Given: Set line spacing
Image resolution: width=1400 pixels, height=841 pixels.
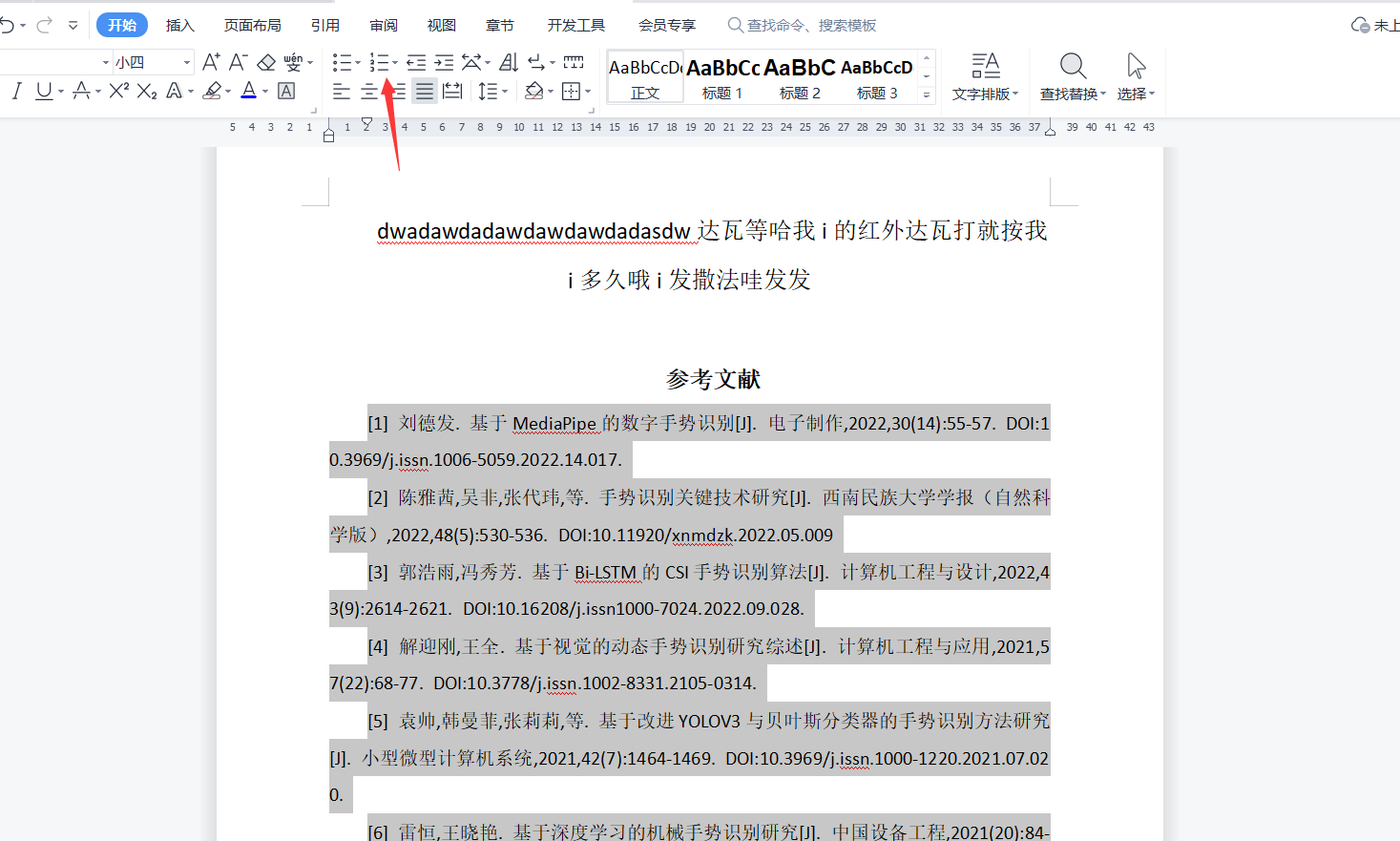Looking at the screenshot, I should click(488, 91).
